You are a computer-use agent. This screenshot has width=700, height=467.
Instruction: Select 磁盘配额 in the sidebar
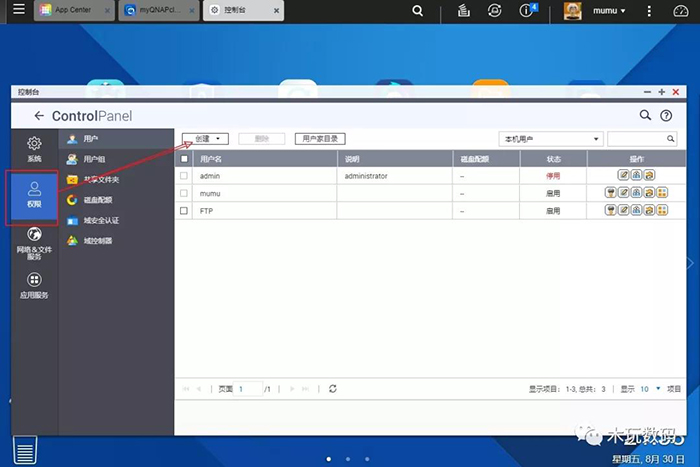click(x=116, y=200)
